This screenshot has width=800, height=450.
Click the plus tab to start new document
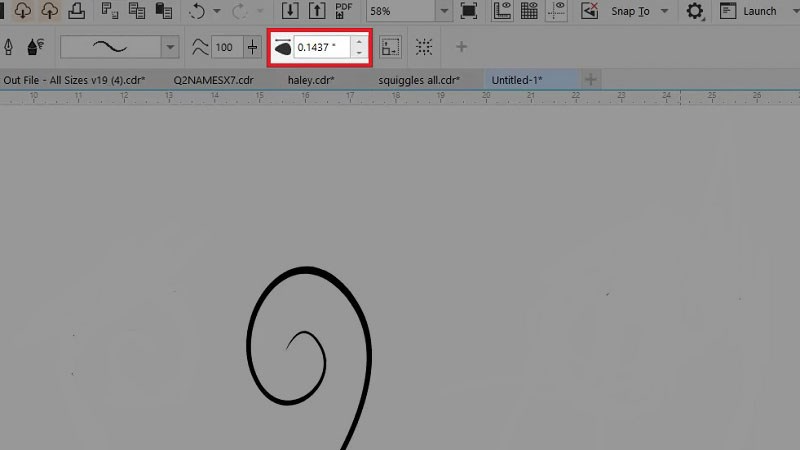[591, 80]
